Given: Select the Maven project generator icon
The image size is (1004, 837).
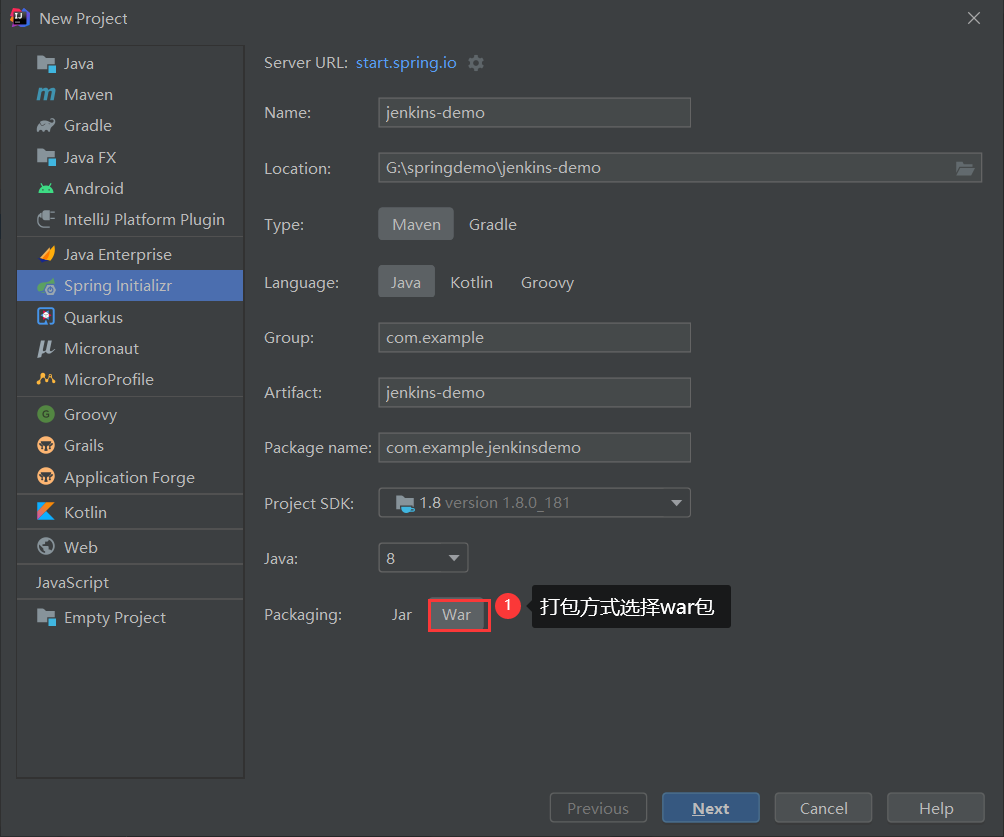Looking at the screenshot, I should tap(46, 95).
